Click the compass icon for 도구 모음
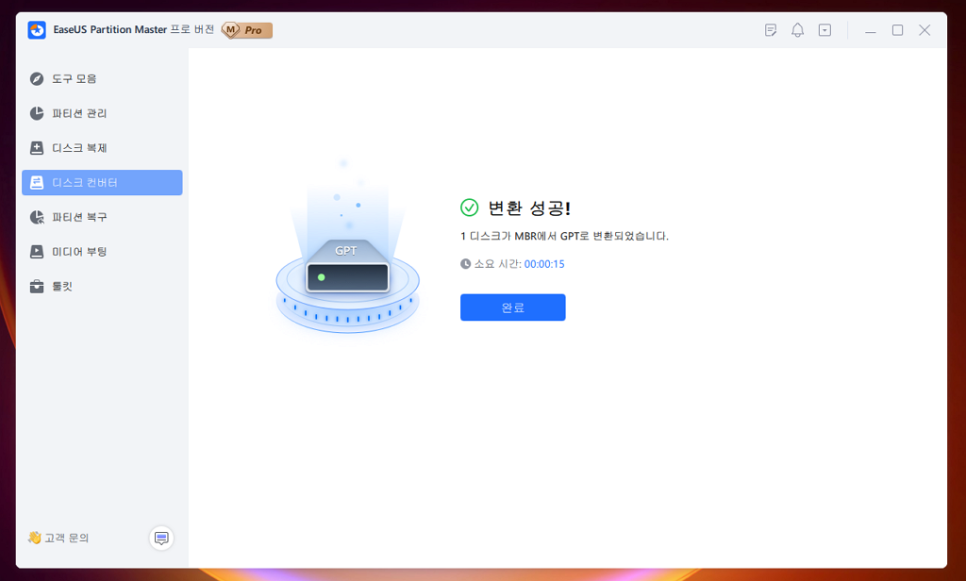The height and width of the screenshot is (581, 966). coord(37,79)
